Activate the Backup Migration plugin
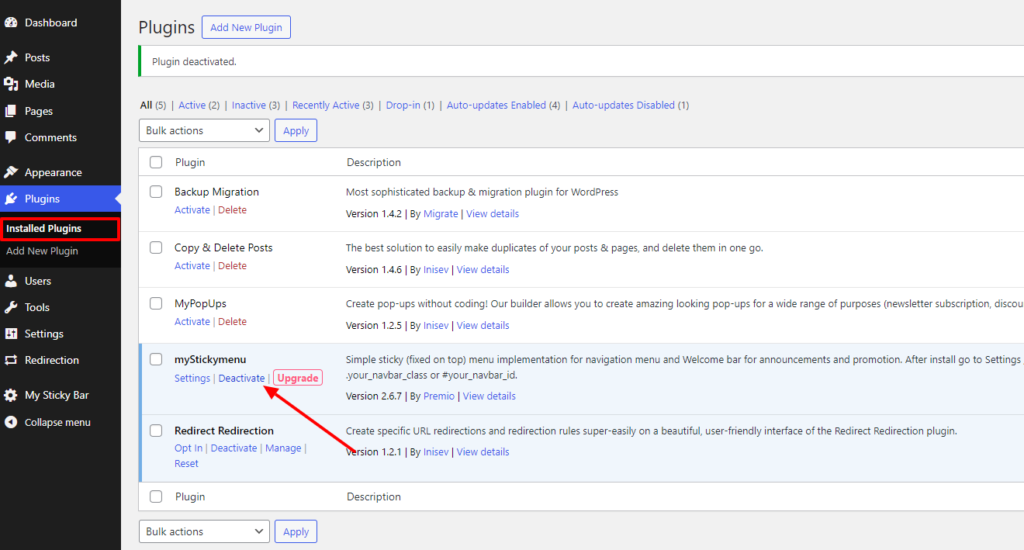 pos(192,210)
